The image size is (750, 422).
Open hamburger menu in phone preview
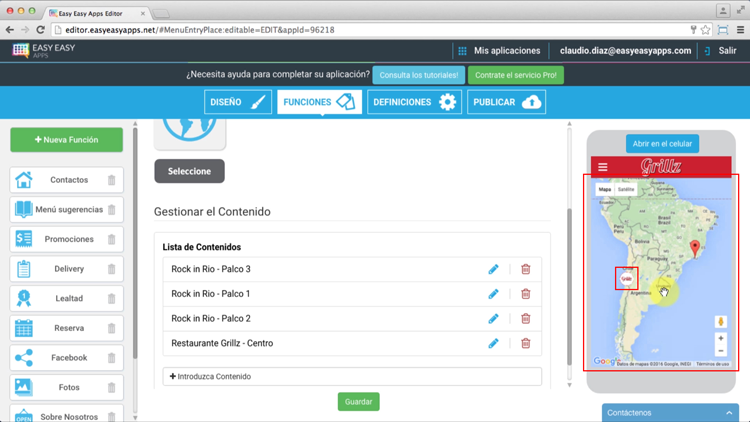tap(602, 167)
